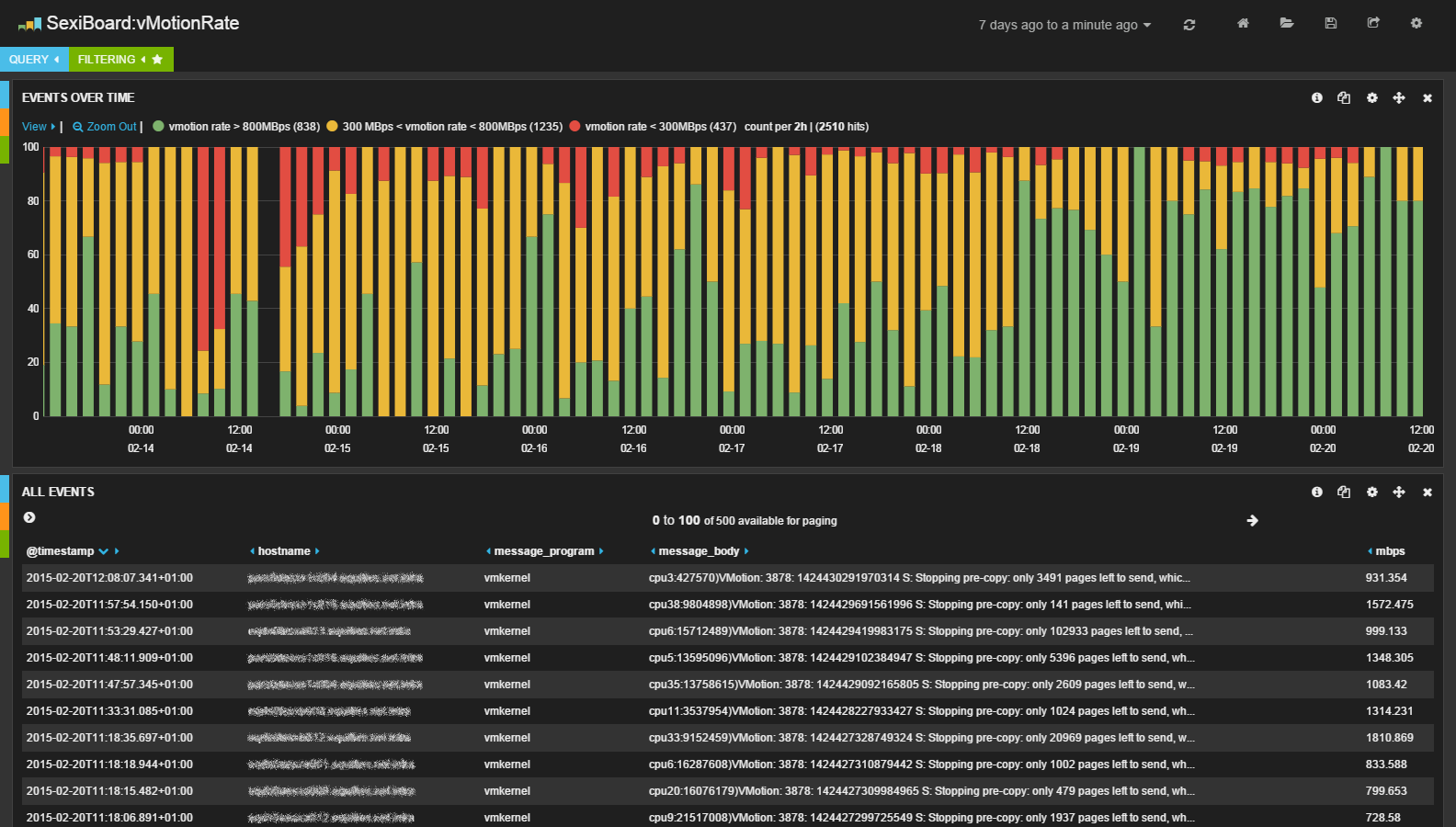Click the message_body column header
This screenshot has width=1456, height=827.
(699, 551)
